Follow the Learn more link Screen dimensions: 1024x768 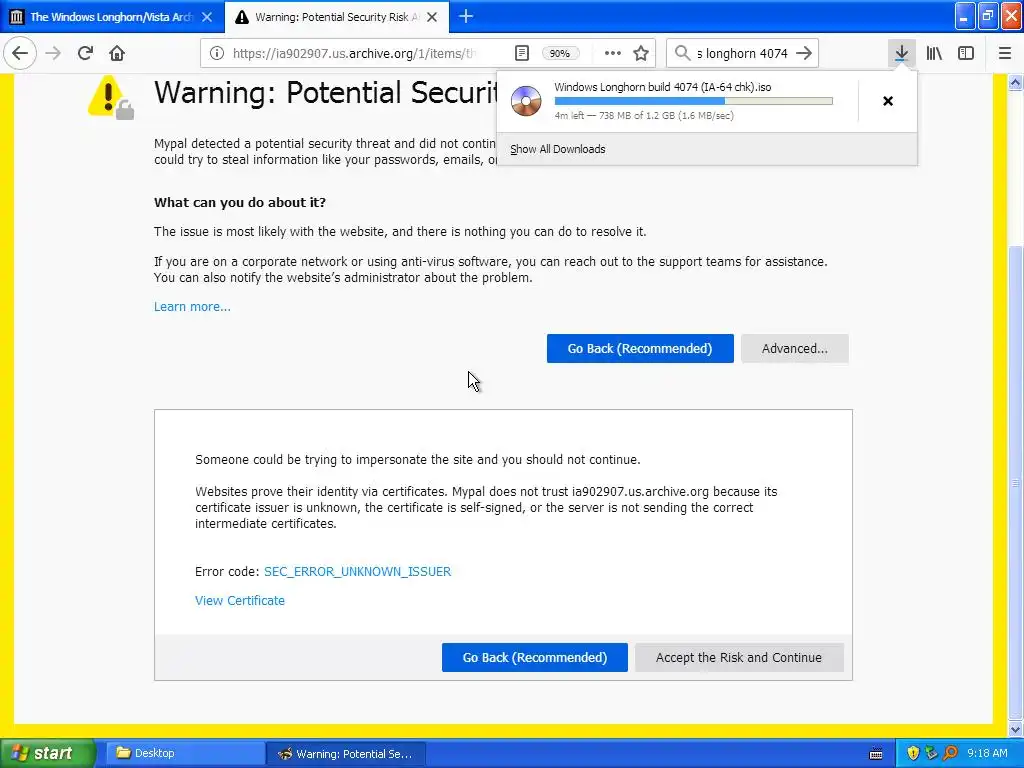pyautogui.click(x=192, y=306)
